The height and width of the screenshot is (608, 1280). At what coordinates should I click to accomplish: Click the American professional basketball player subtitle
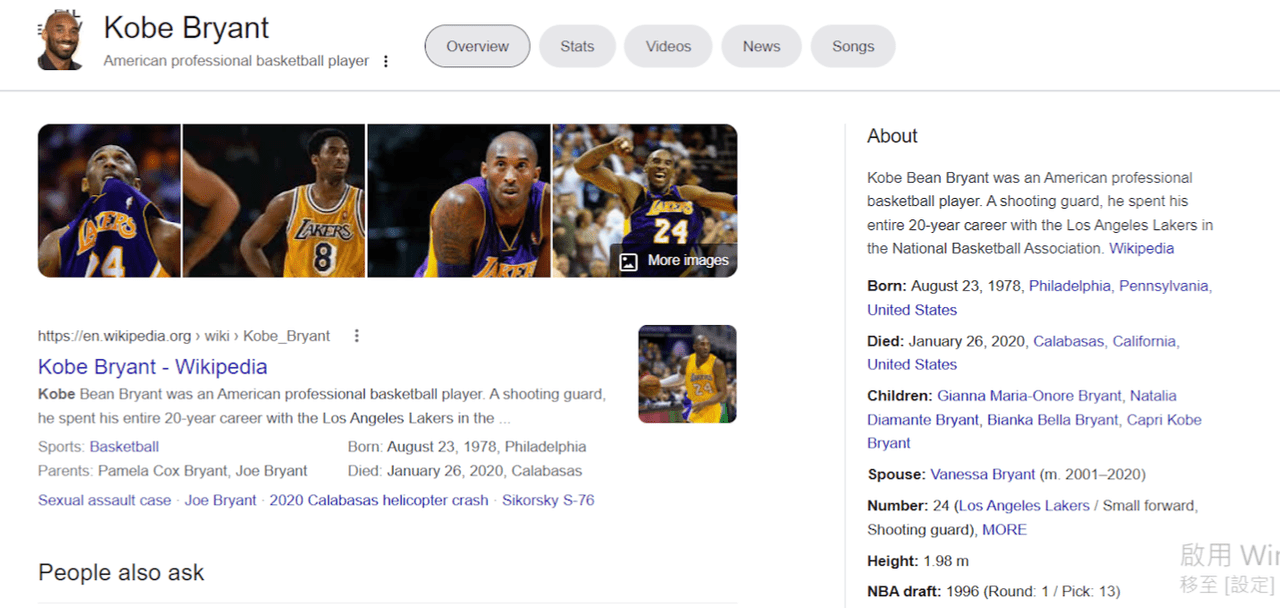click(236, 61)
